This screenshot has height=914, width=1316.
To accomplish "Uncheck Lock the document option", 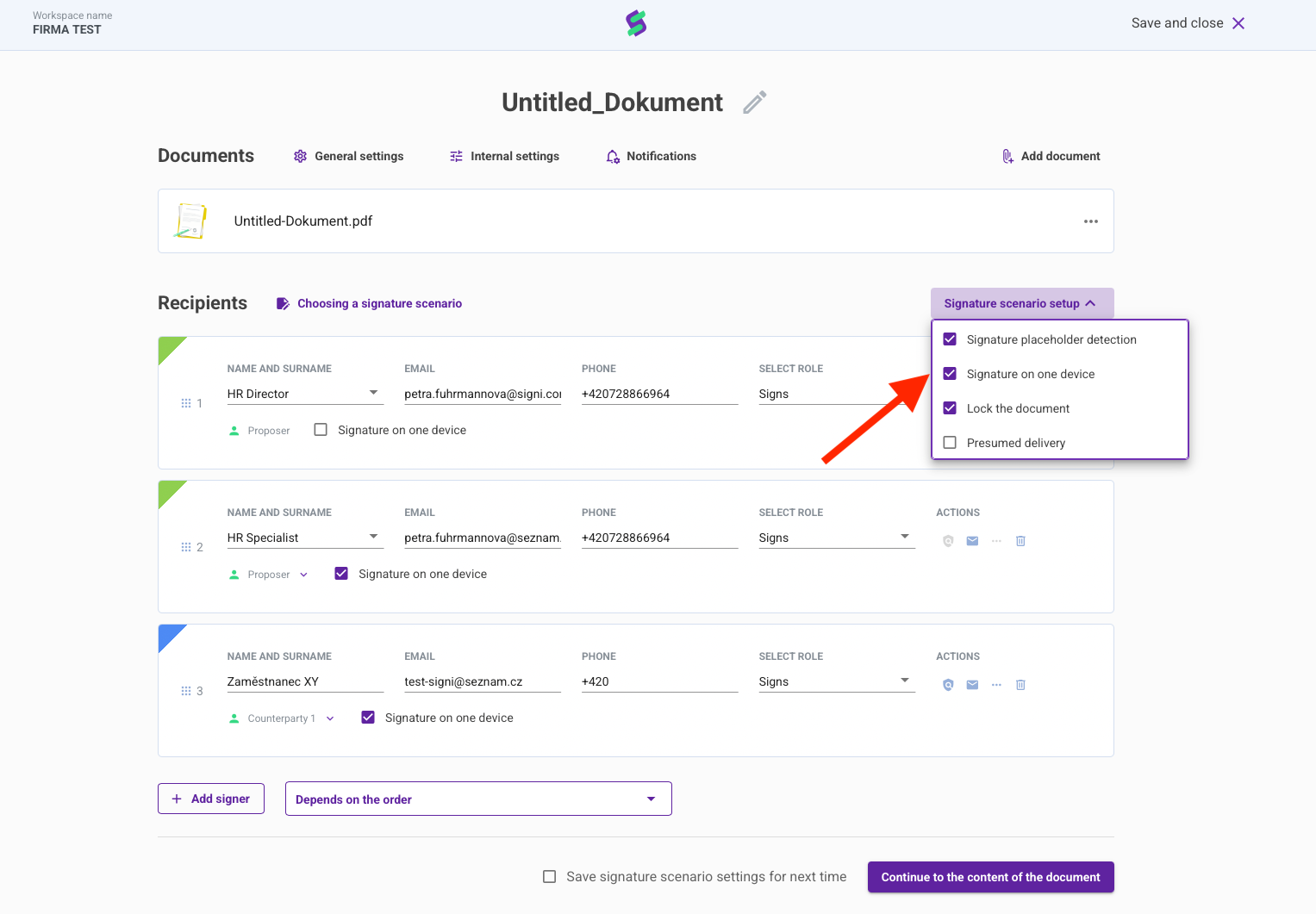I will [950, 407].
